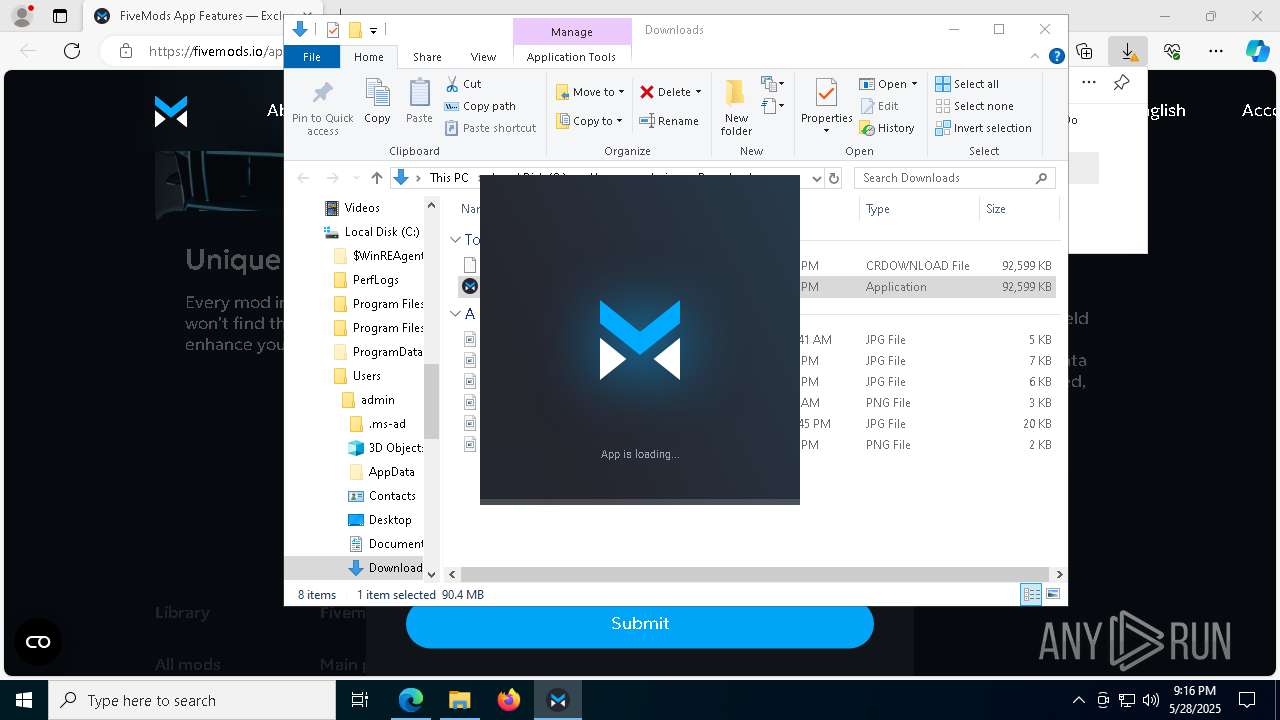The image size is (1280, 720).
Task: Click the Windows Start button
Action: pyautogui.click(x=24, y=700)
